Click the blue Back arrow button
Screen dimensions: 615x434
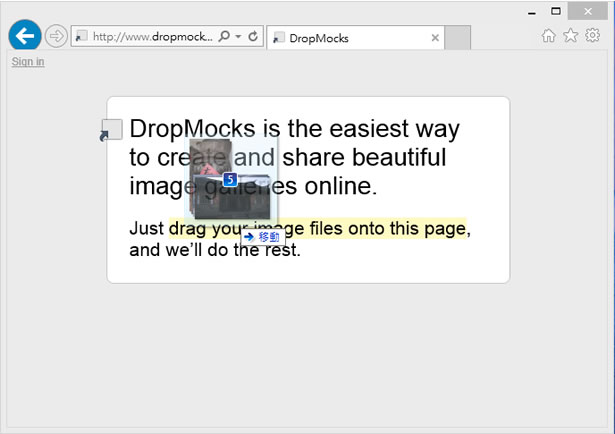(24, 36)
